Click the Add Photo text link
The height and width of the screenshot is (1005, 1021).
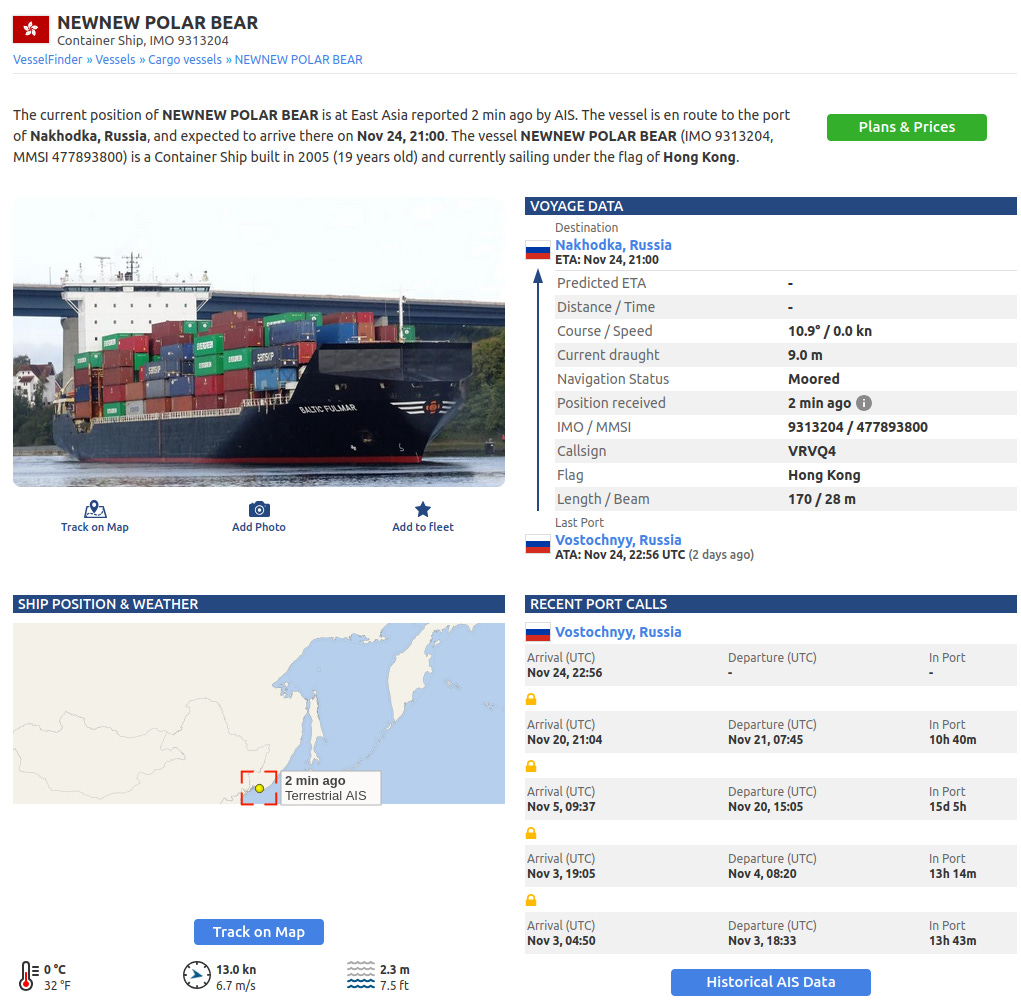click(x=259, y=527)
